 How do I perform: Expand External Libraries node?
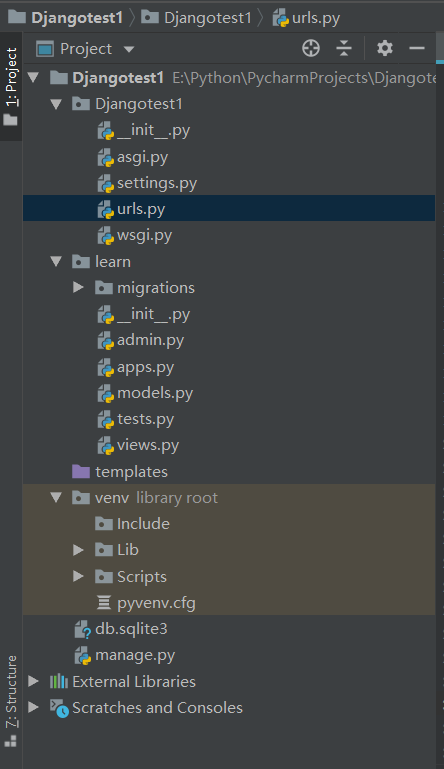coord(33,681)
